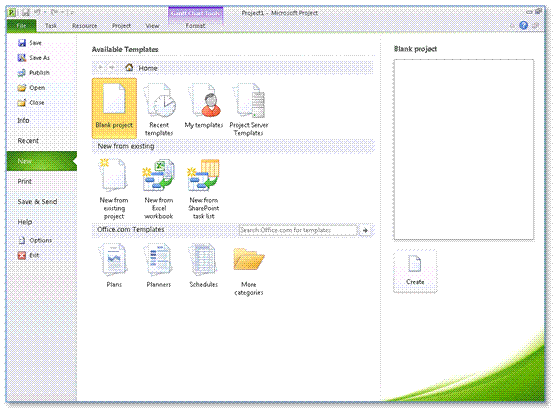The height and width of the screenshot is (413, 556).
Task: Click the Create button
Action: pyautogui.click(x=415, y=270)
